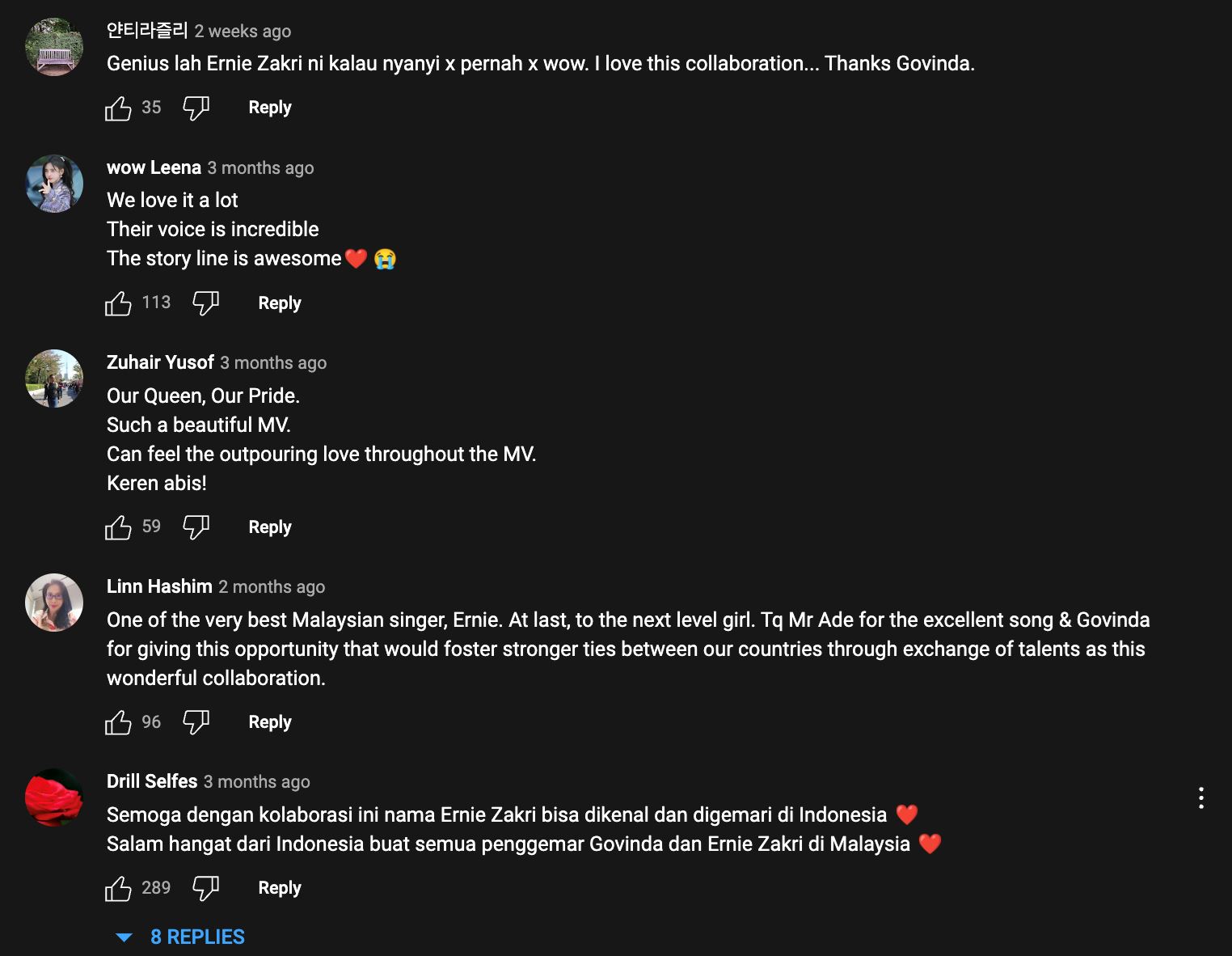Dislike wow Leena's comment
This screenshot has height=956, width=1232.
205,303
